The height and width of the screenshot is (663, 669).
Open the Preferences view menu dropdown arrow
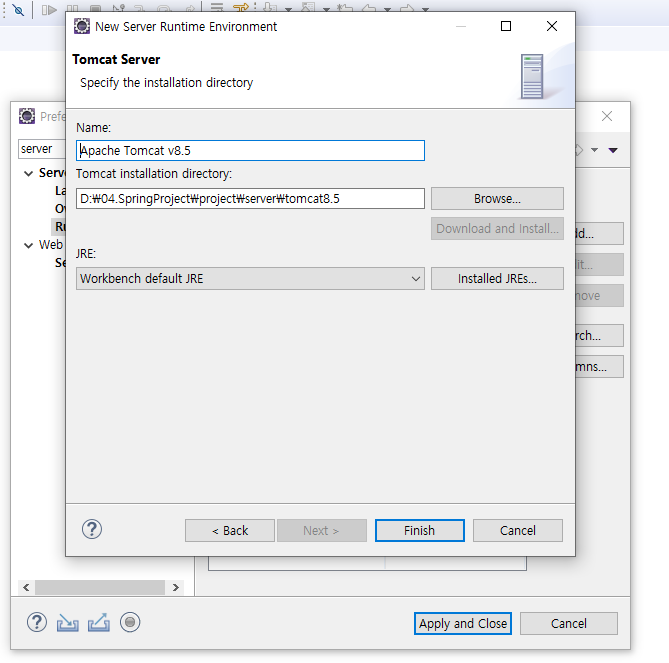coord(613,150)
